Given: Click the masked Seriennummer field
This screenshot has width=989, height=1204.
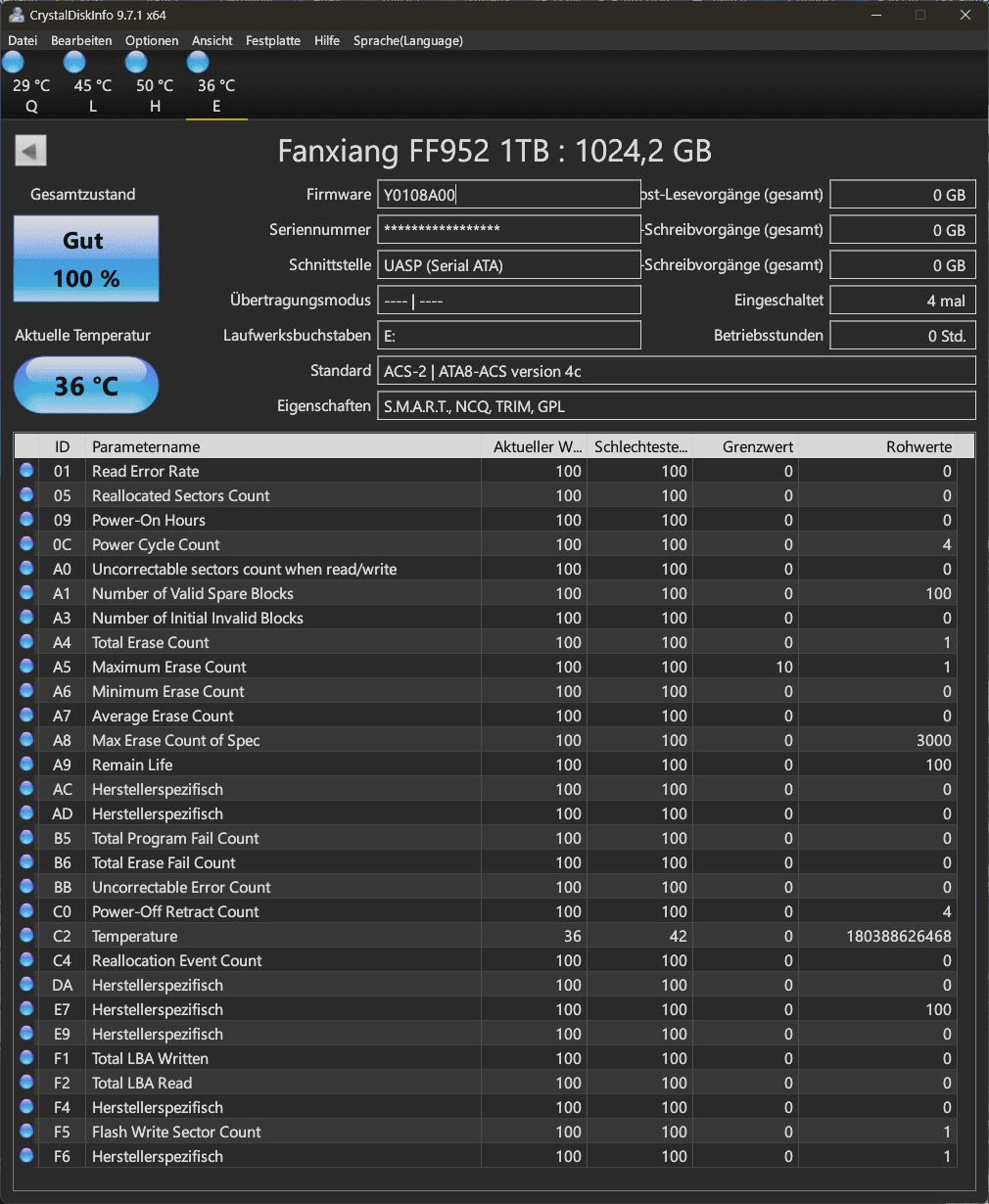Looking at the screenshot, I should pyautogui.click(x=509, y=229).
